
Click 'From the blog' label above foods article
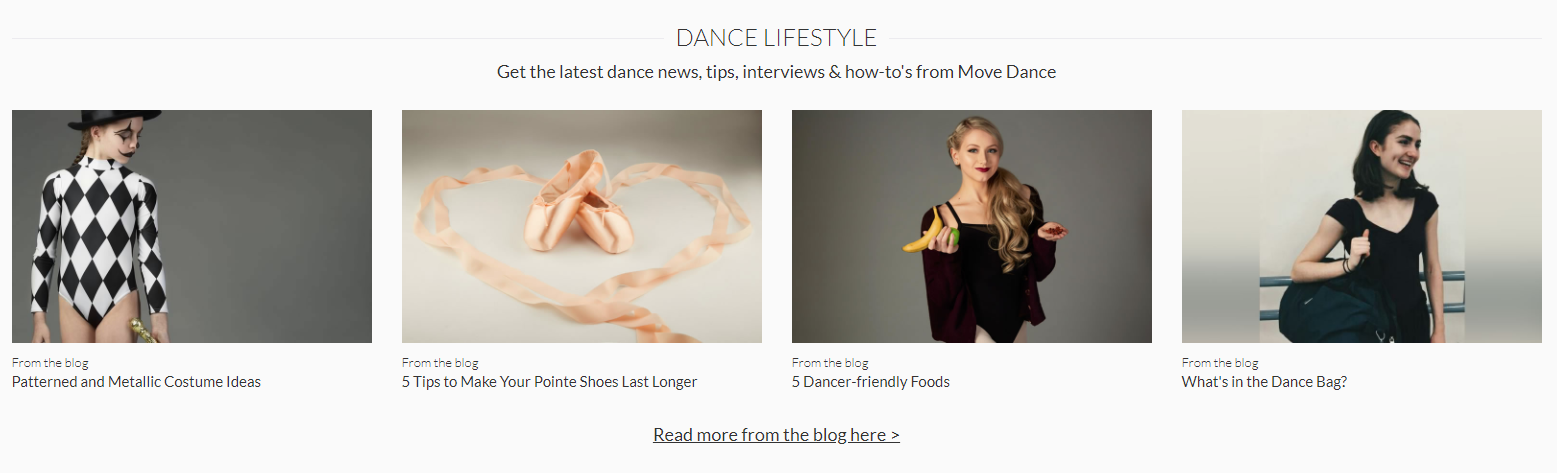click(x=830, y=363)
